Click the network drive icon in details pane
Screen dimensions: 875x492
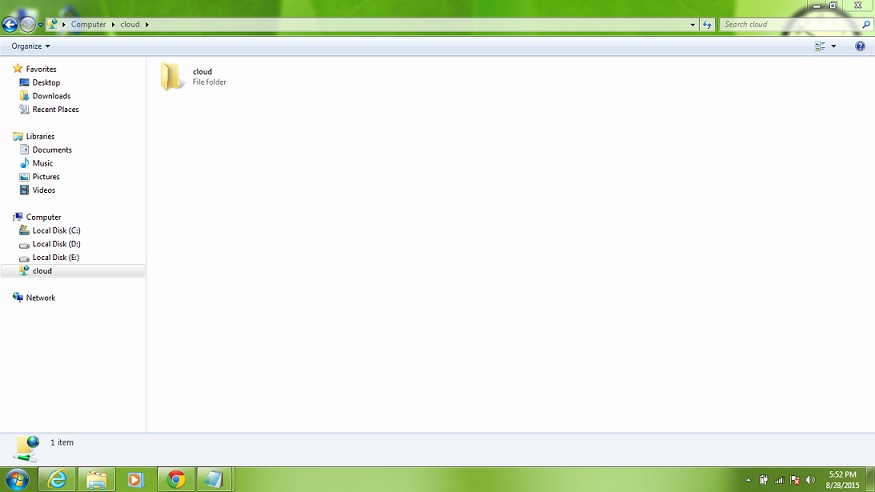click(x=27, y=449)
